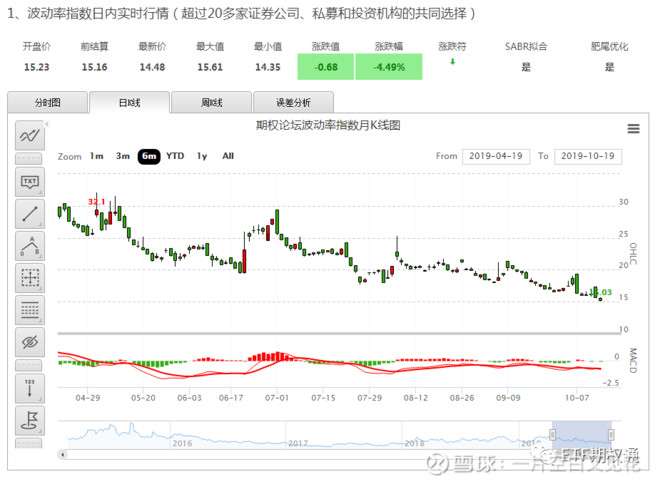Click the 最大值 value 15.61
Screen dimensions: 660x484
[x=210, y=67]
